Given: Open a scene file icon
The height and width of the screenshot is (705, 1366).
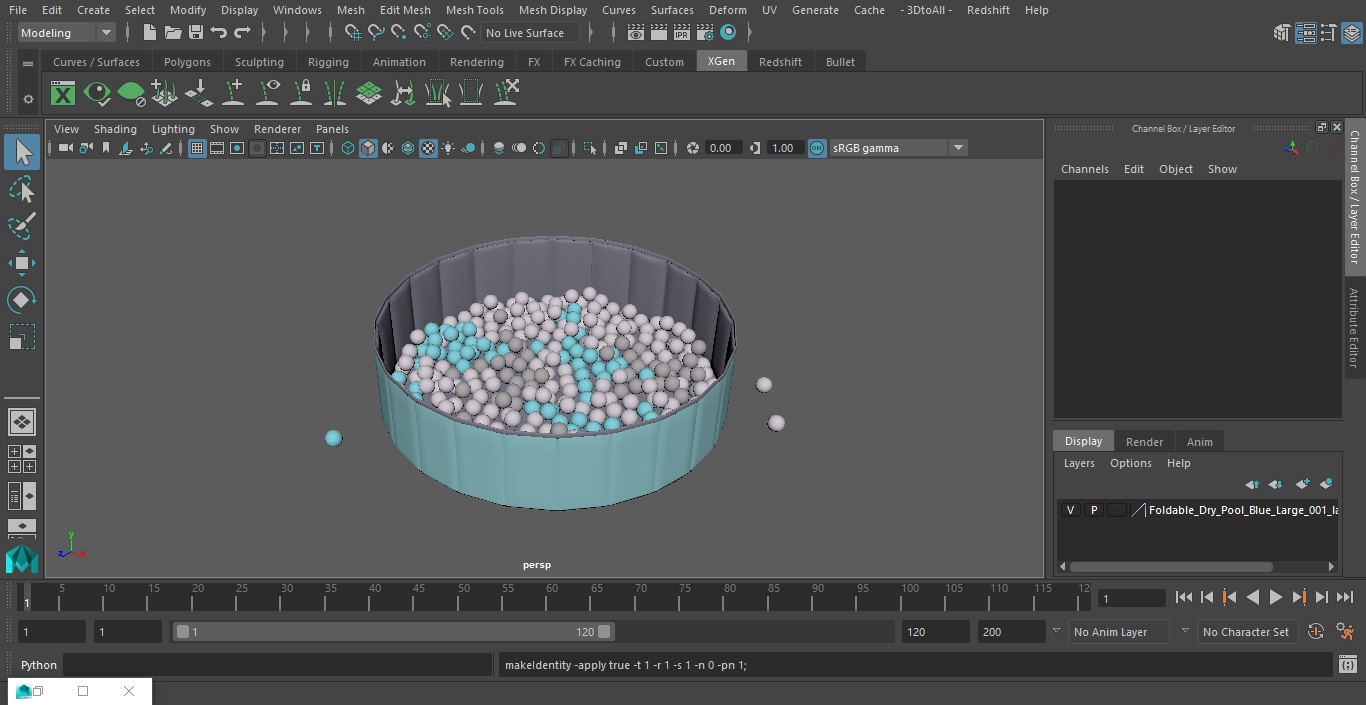Looking at the screenshot, I should click(172, 33).
